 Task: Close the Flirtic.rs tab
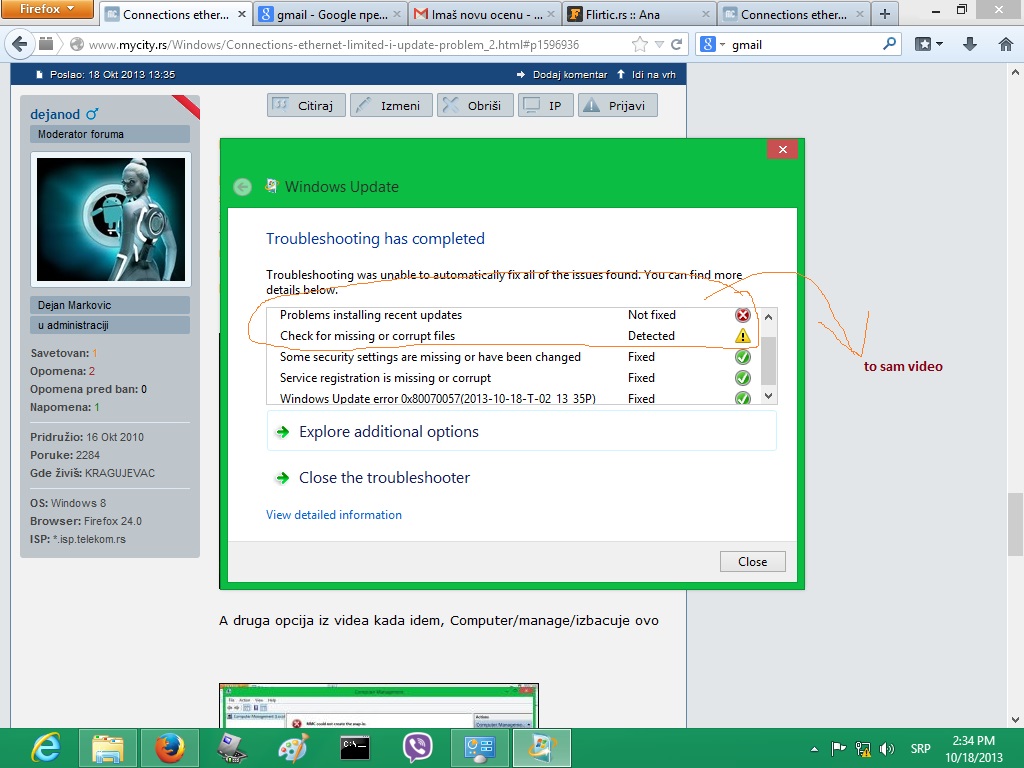coord(705,14)
